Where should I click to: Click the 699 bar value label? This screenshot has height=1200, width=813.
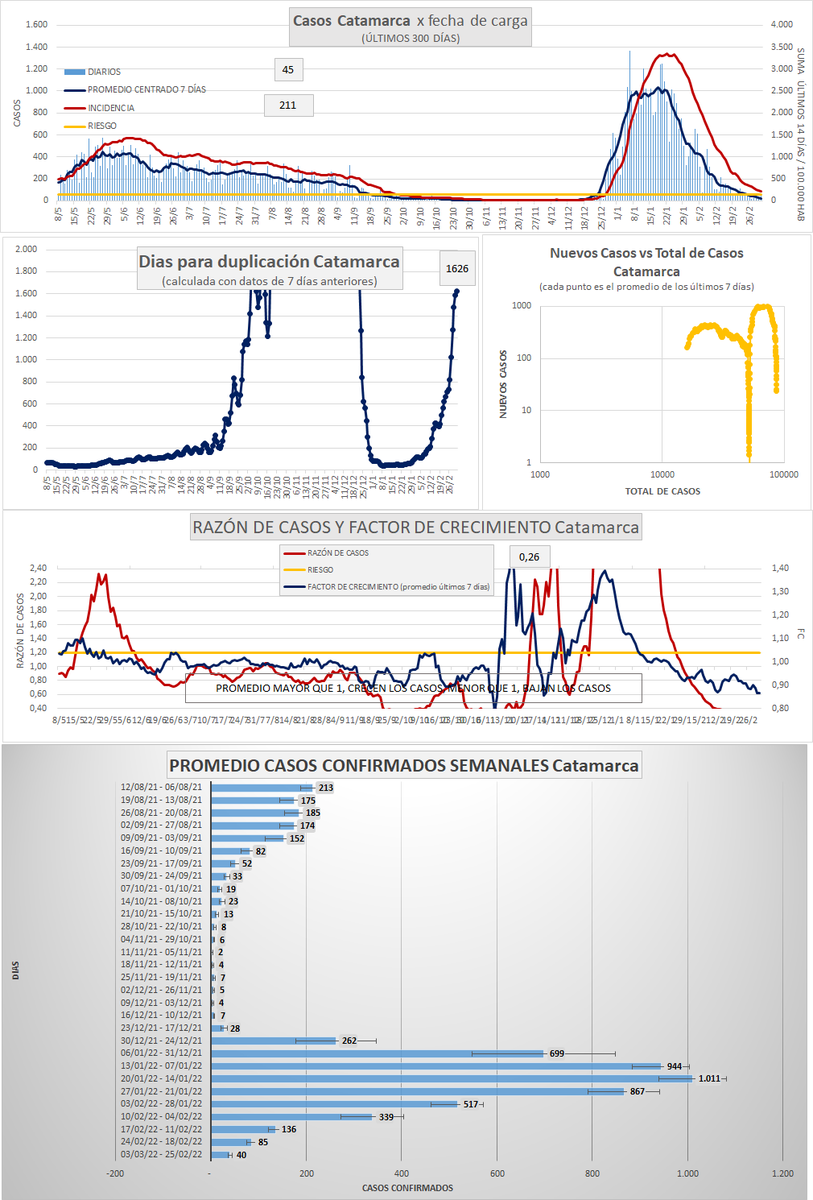[x=557, y=1053]
